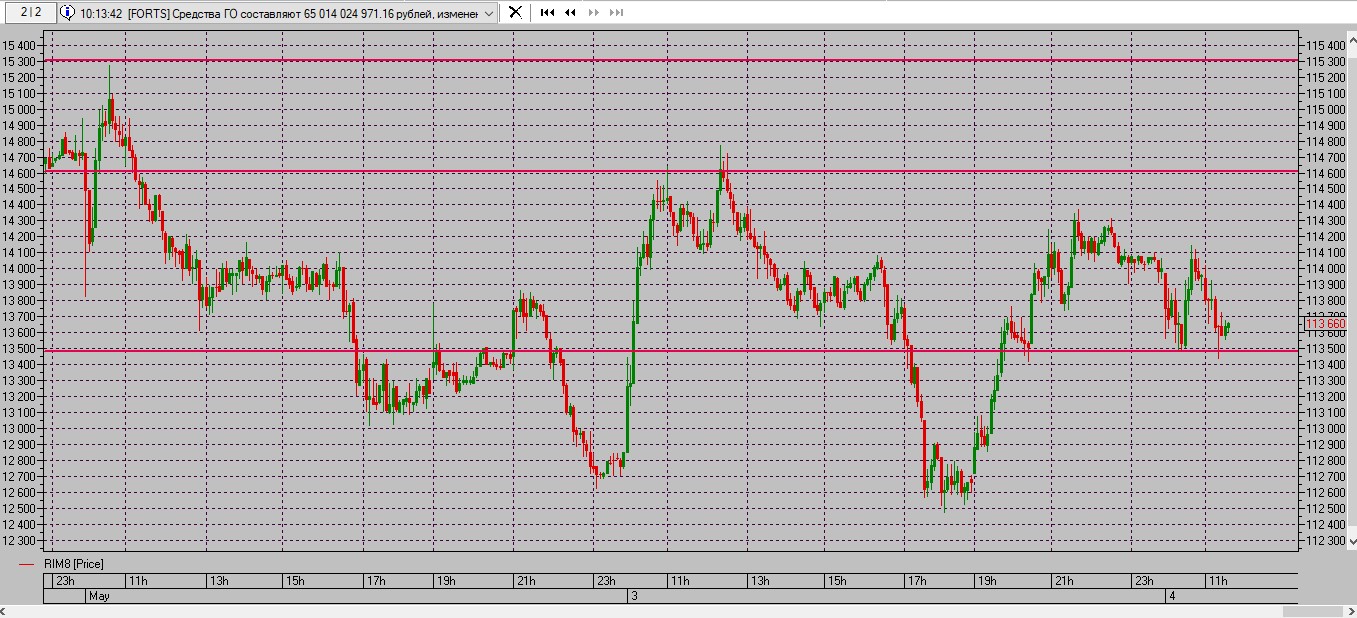Click the 113 000 right axis label
Image resolution: width=1357 pixels, height=618 pixels.
click(x=1326, y=429)
